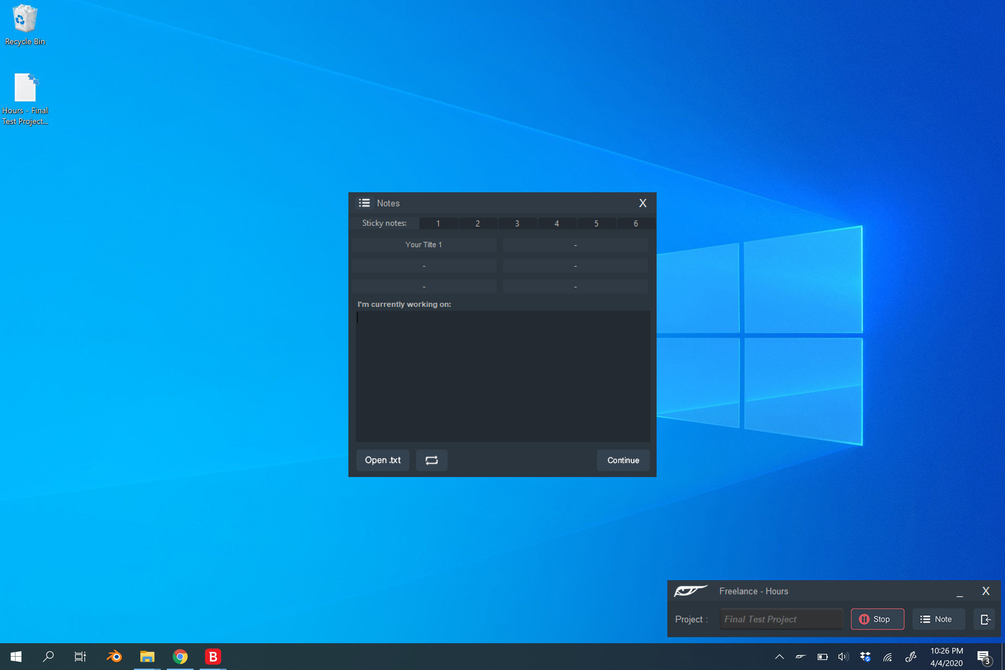Launch Blender from the taskbar
Screen dimensions: 1005x670
coord(114,657)
